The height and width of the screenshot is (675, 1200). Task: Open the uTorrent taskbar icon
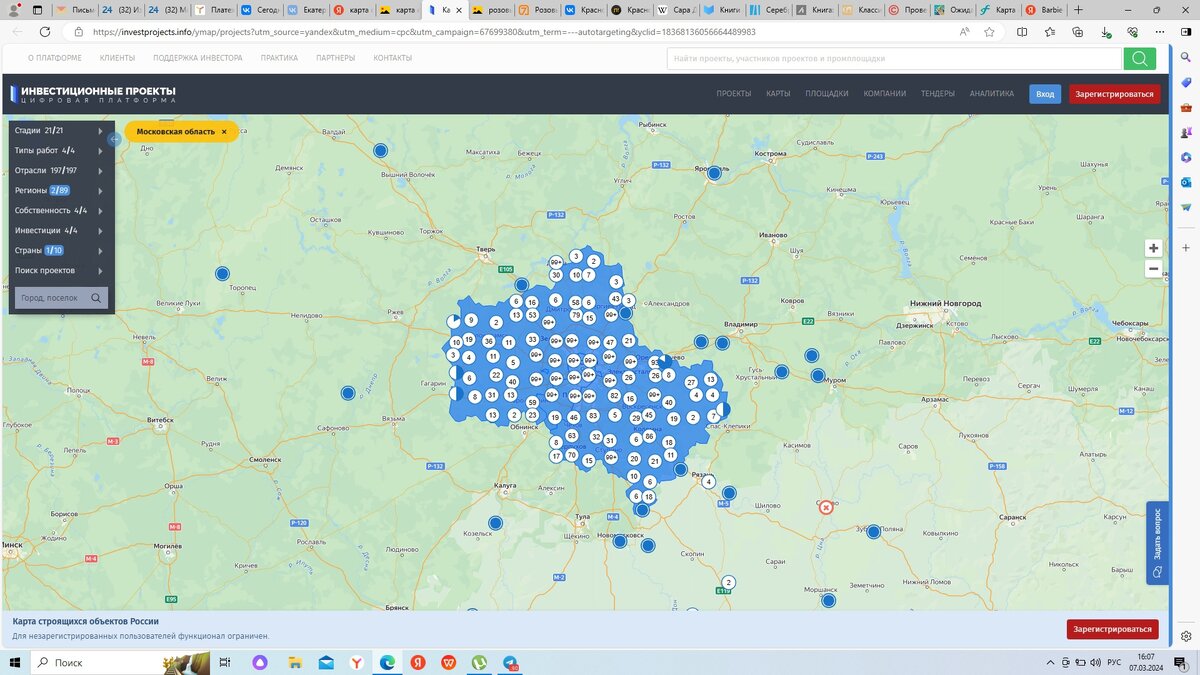pyautogui.click(x=480, y=662)
